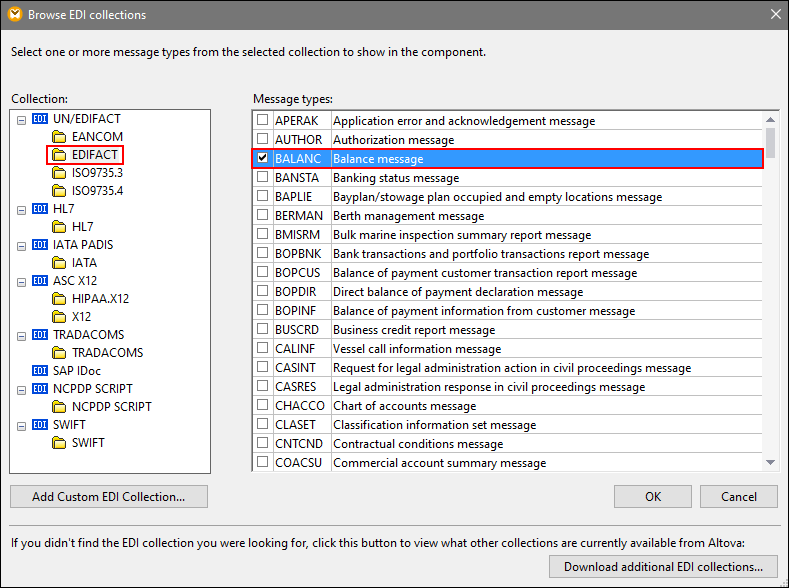Screen dimensions: 789x588
Task: Click the NCPDP SCRIPT folder icon
Action: 58,407
